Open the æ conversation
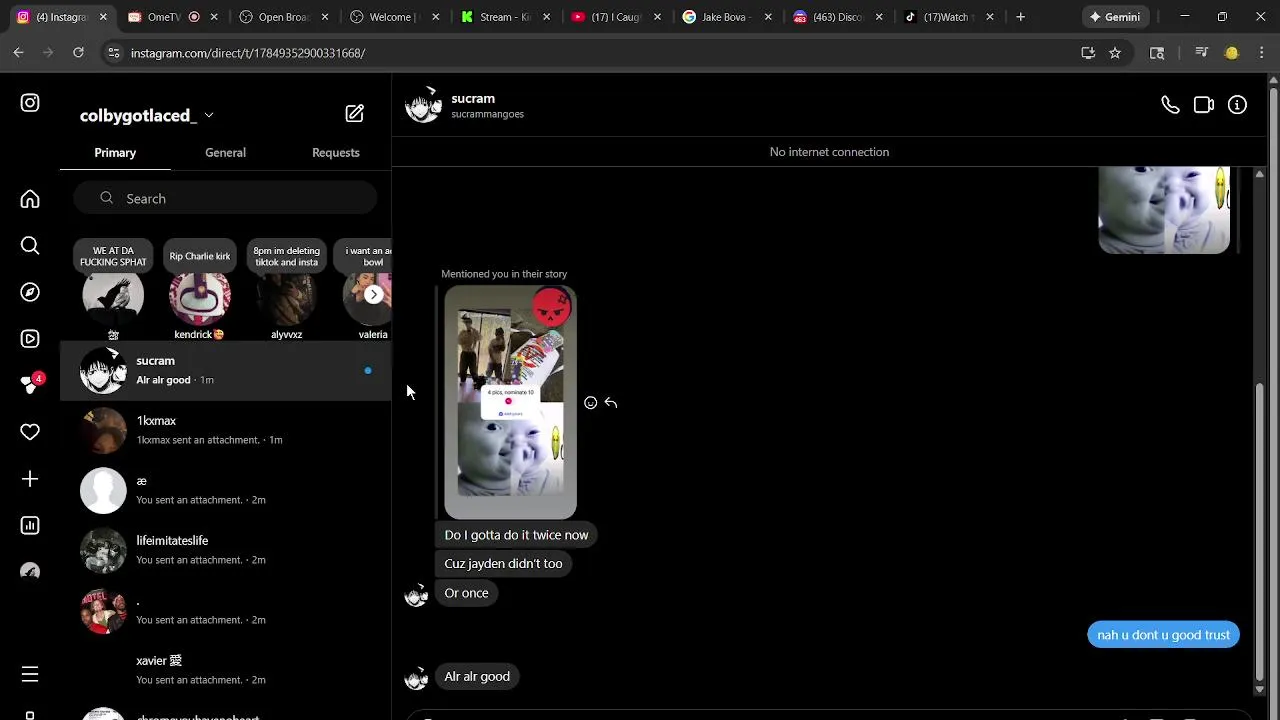Image resolution: width=1280 pixels, height=720 pixels. [225, 490]
